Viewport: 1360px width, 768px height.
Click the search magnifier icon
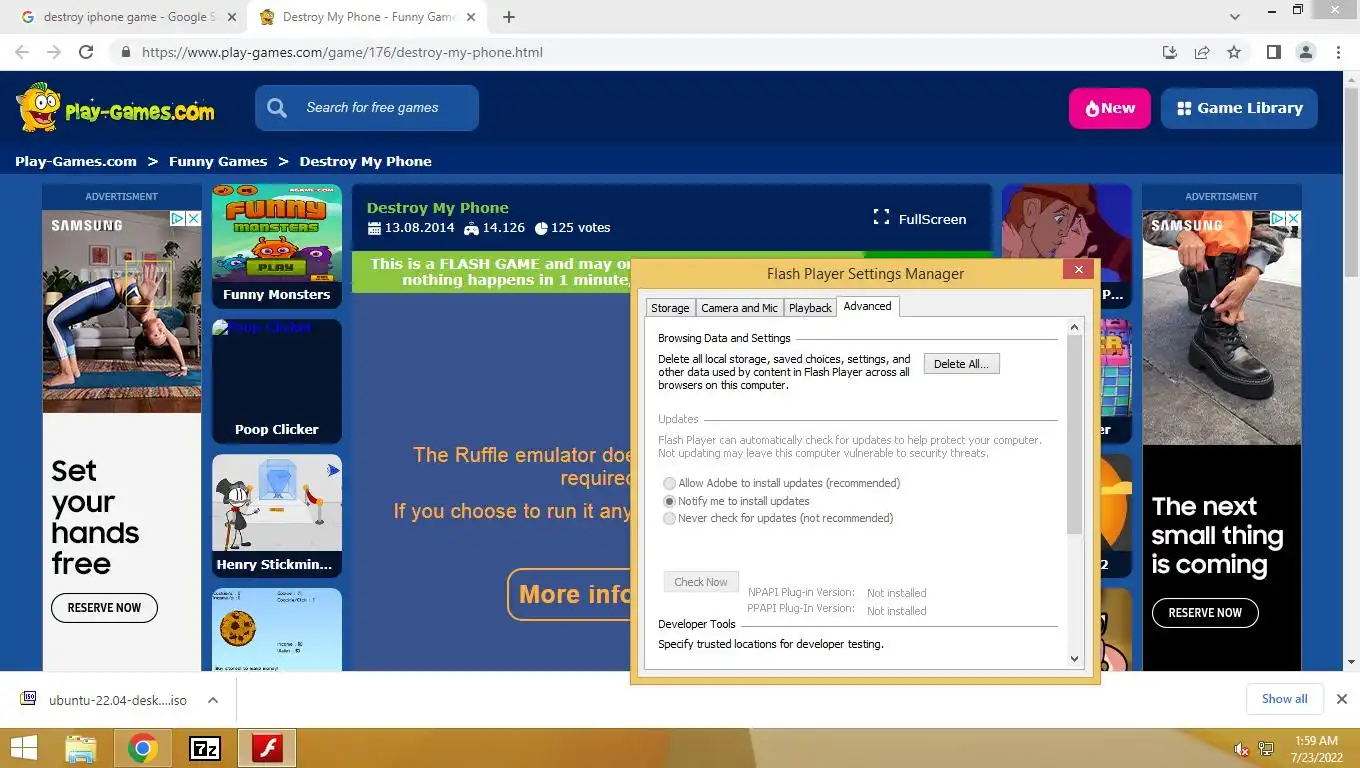tap(277, 108)
